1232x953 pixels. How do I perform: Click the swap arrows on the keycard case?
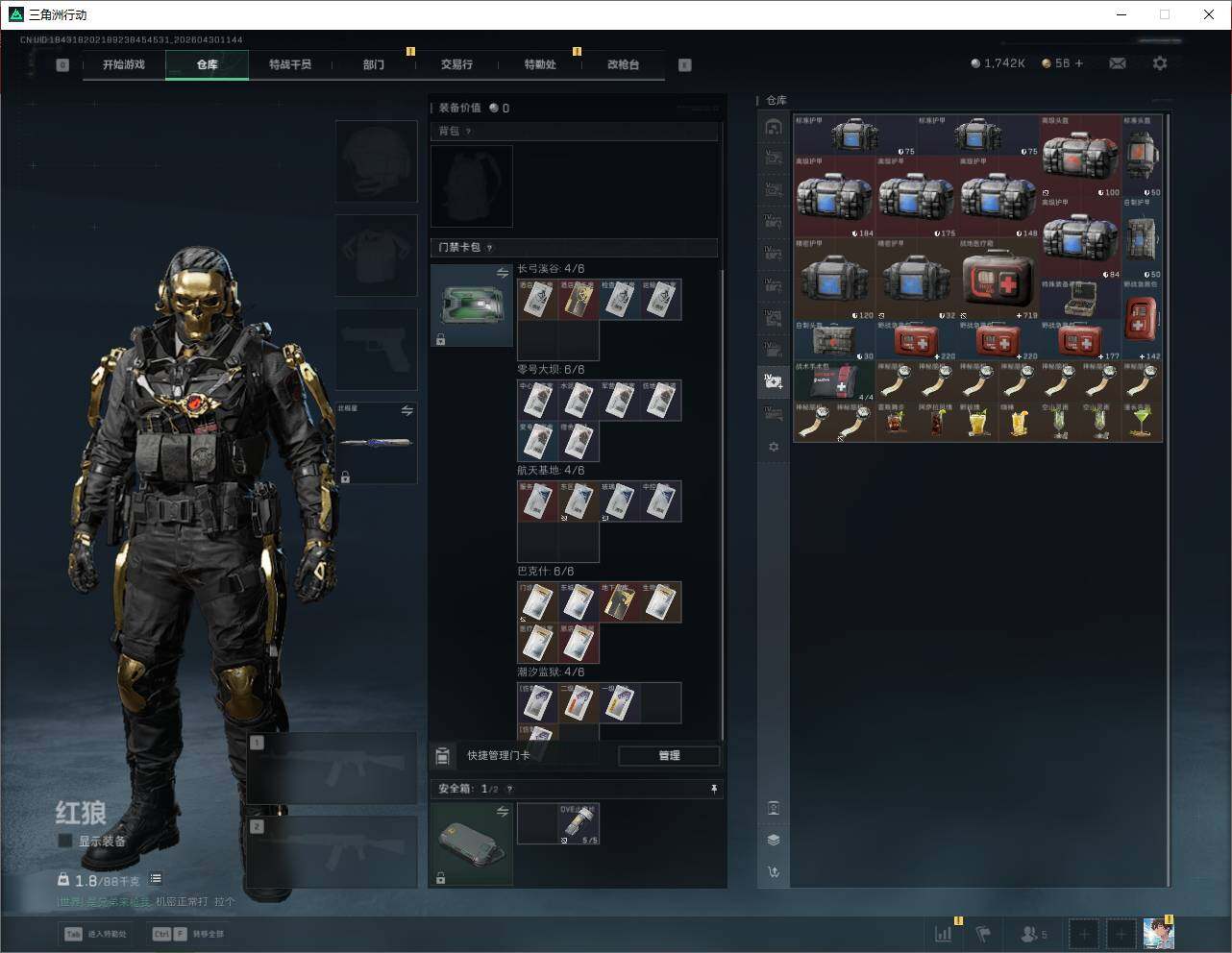point(502,274)
